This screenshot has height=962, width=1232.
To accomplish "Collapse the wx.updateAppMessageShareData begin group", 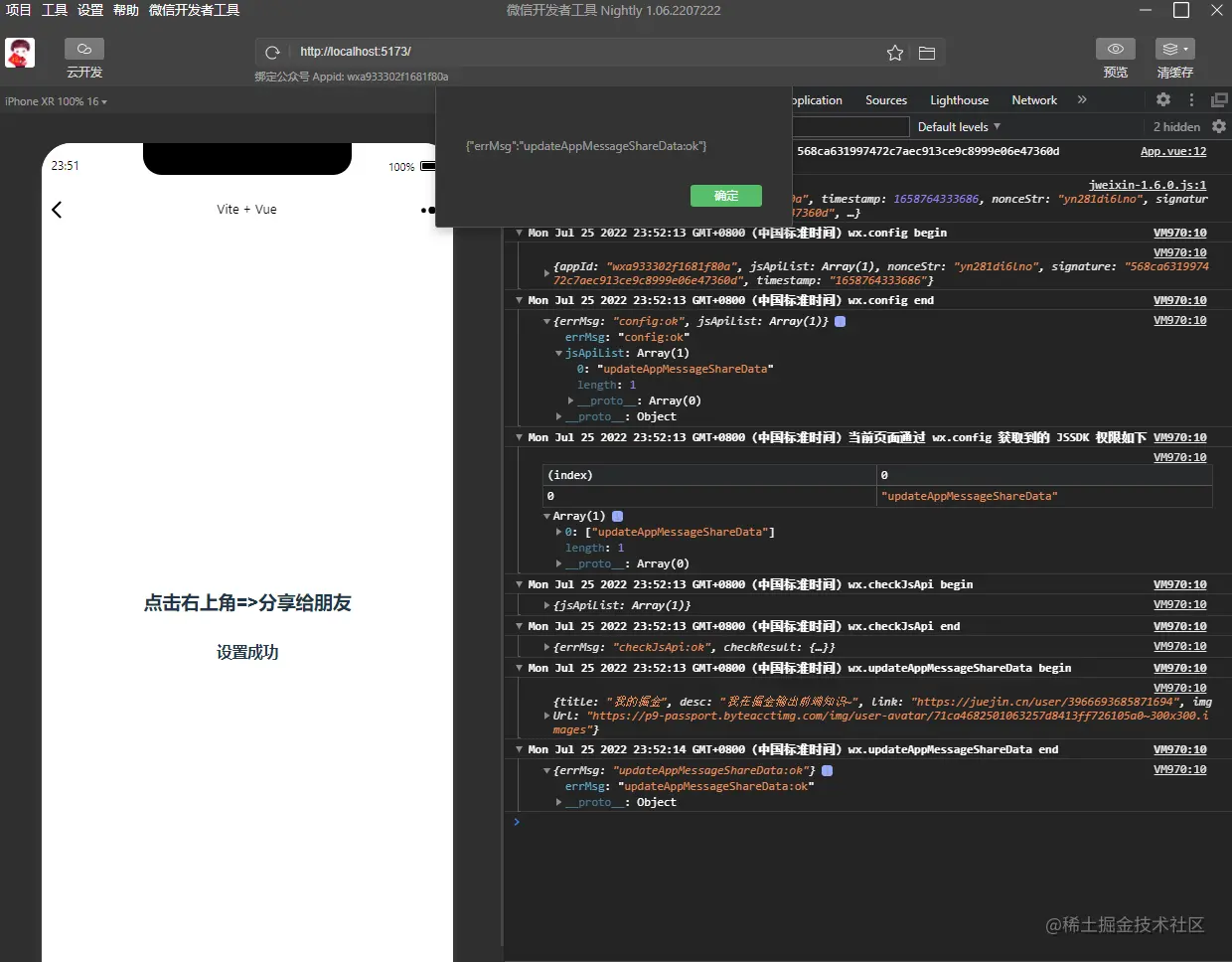I will coord(519,668).
